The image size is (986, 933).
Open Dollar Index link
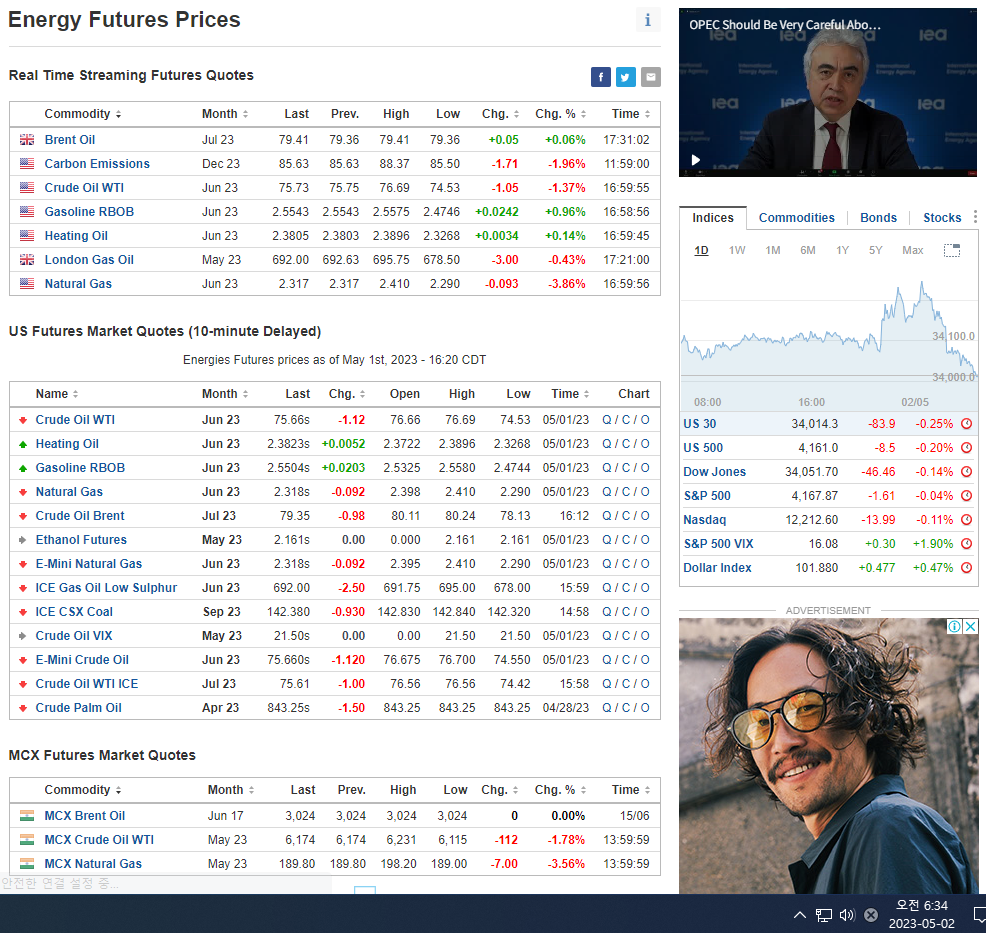(717, 568)
